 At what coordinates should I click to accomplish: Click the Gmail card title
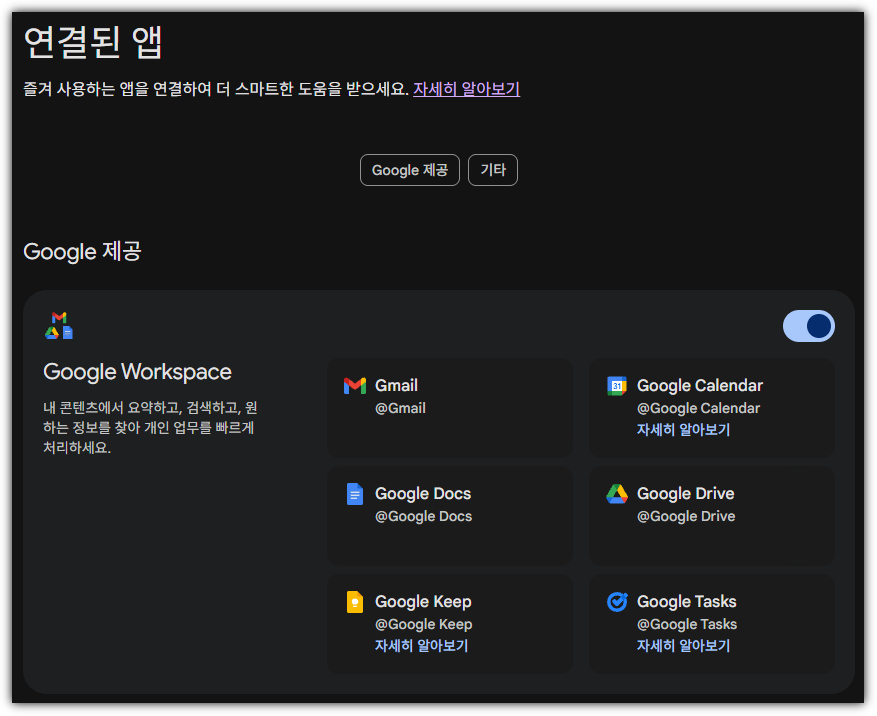click(396, 385)
